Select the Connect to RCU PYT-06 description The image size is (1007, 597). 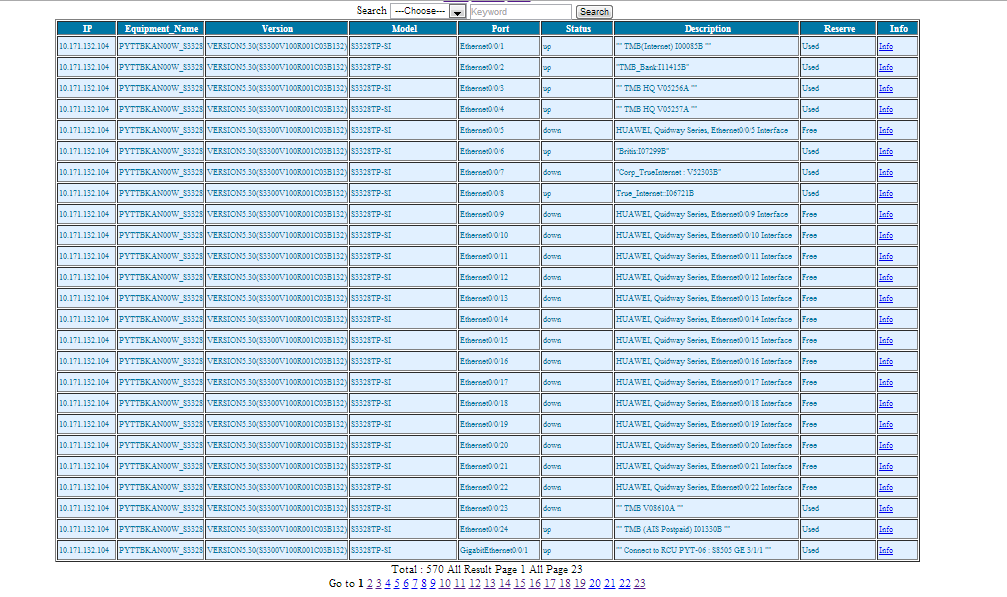[x=706, y=550]
